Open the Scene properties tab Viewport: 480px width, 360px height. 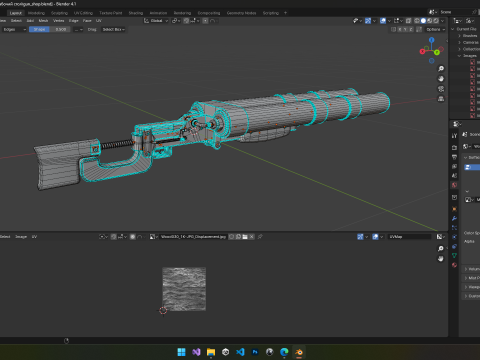[454, 175]
